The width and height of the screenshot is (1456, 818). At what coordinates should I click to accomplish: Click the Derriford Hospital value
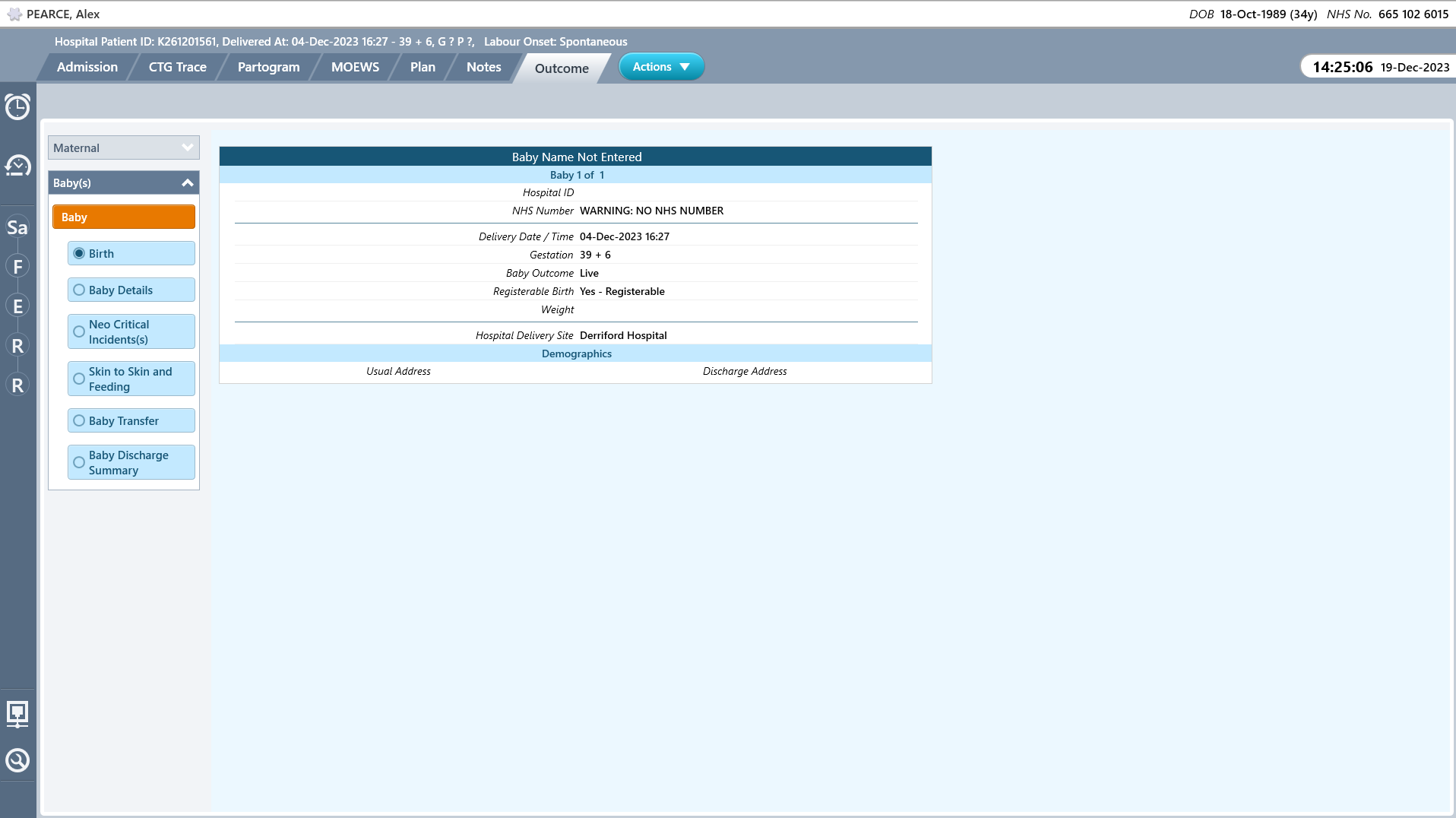(623, 335)
